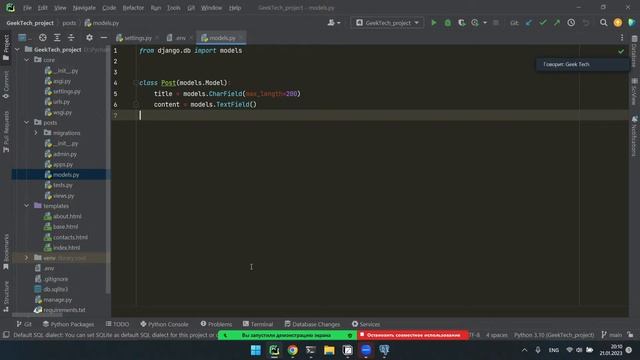Screen dimensions: 640x360
Task: Run the GeekTech_project configuration
Action: [x=434, y=23]
